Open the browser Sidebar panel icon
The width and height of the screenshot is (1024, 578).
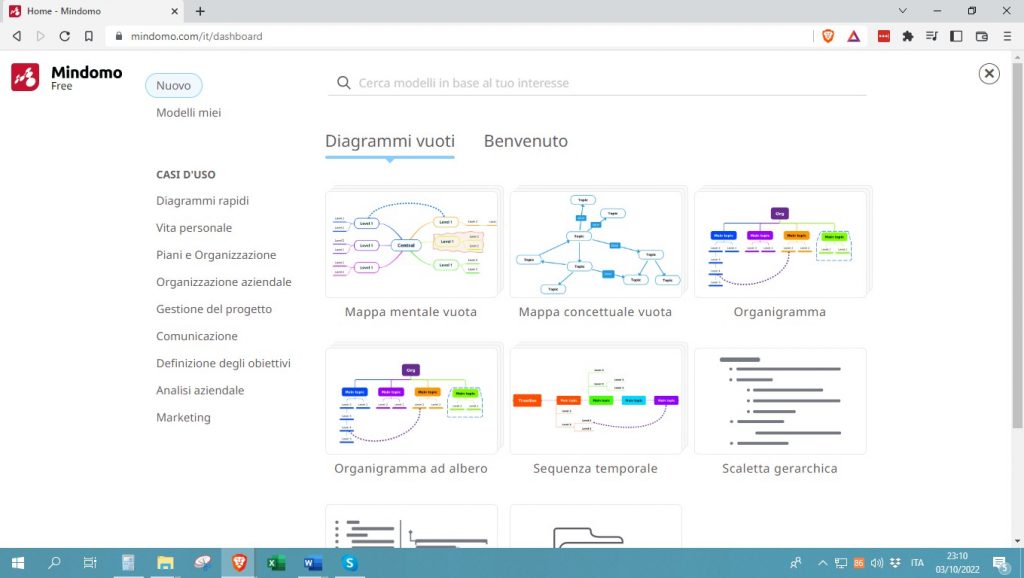point(958,35)
